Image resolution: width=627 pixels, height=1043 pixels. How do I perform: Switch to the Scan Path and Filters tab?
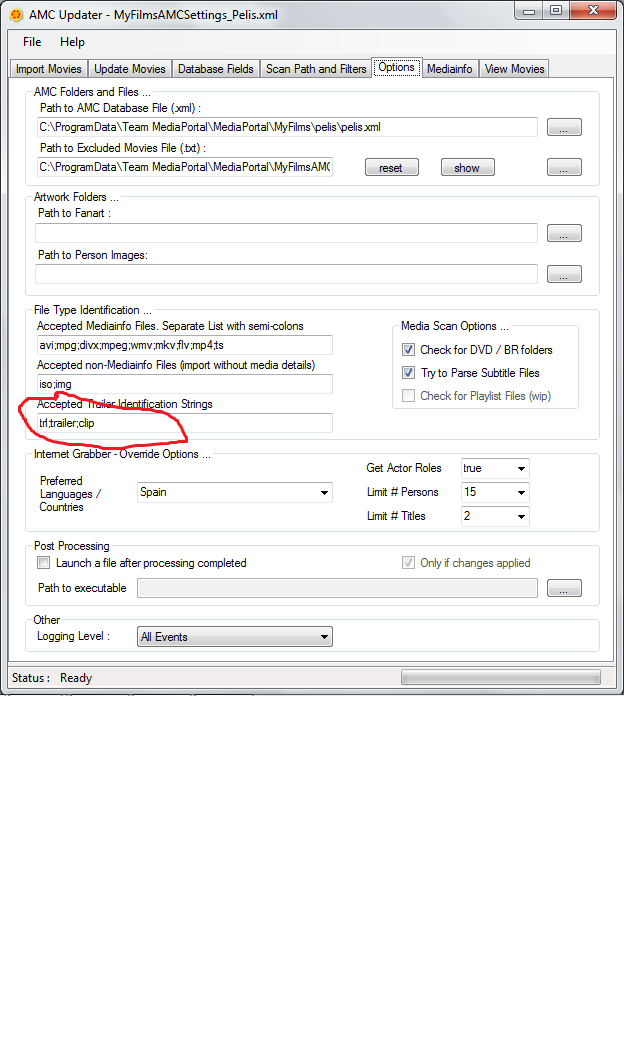(315, 69)
